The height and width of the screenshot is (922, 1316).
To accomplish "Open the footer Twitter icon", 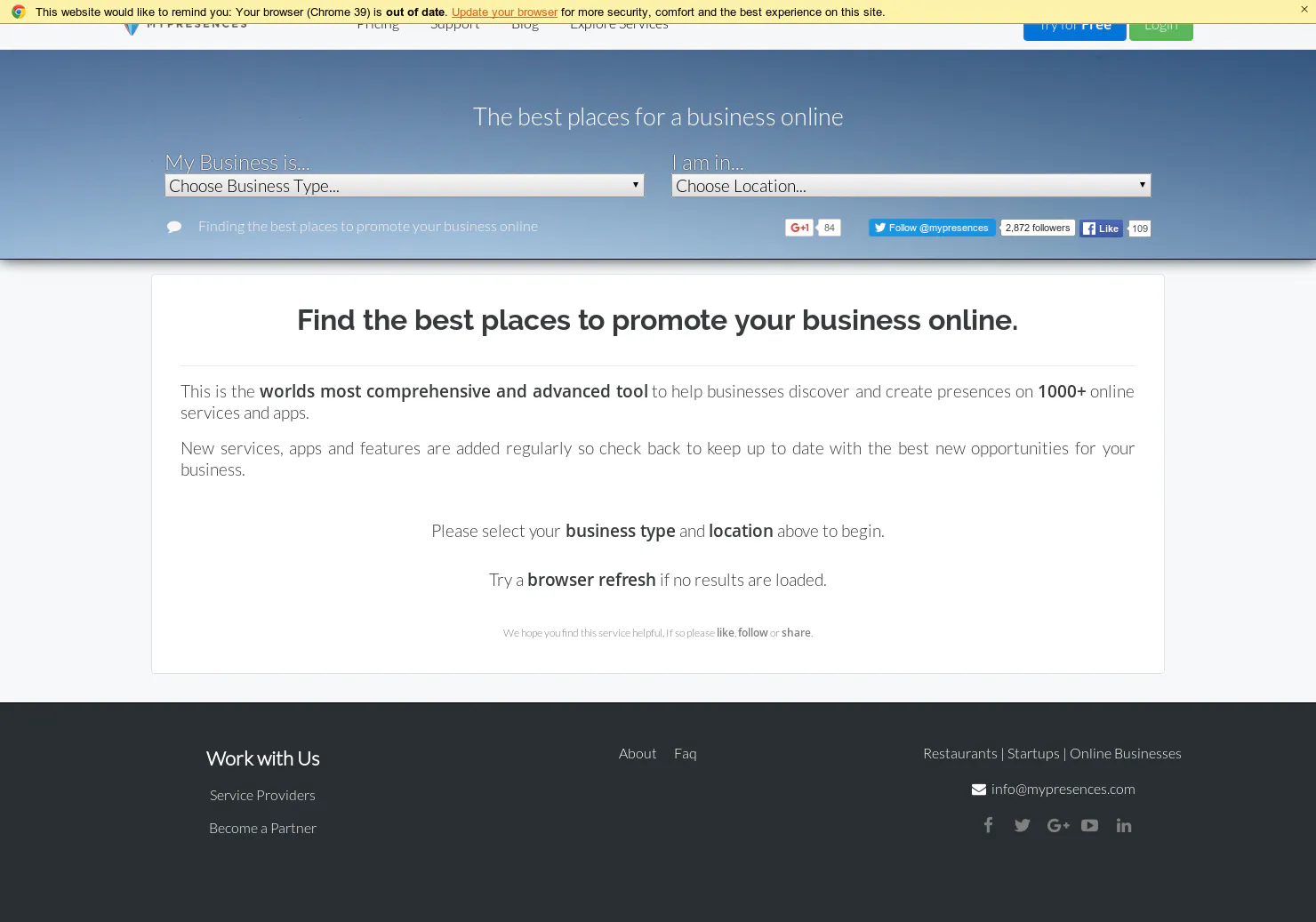I will click(x=1023, y=826).
